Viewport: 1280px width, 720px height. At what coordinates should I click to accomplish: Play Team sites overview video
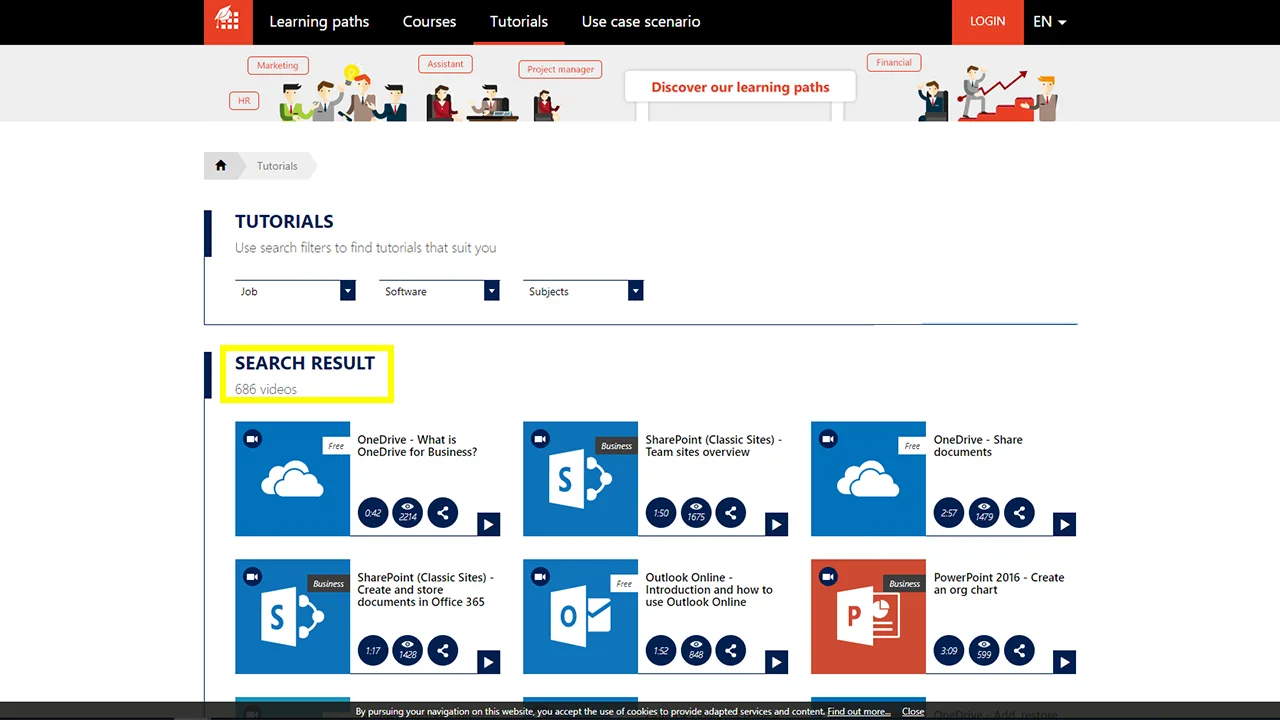pos(776,524)
